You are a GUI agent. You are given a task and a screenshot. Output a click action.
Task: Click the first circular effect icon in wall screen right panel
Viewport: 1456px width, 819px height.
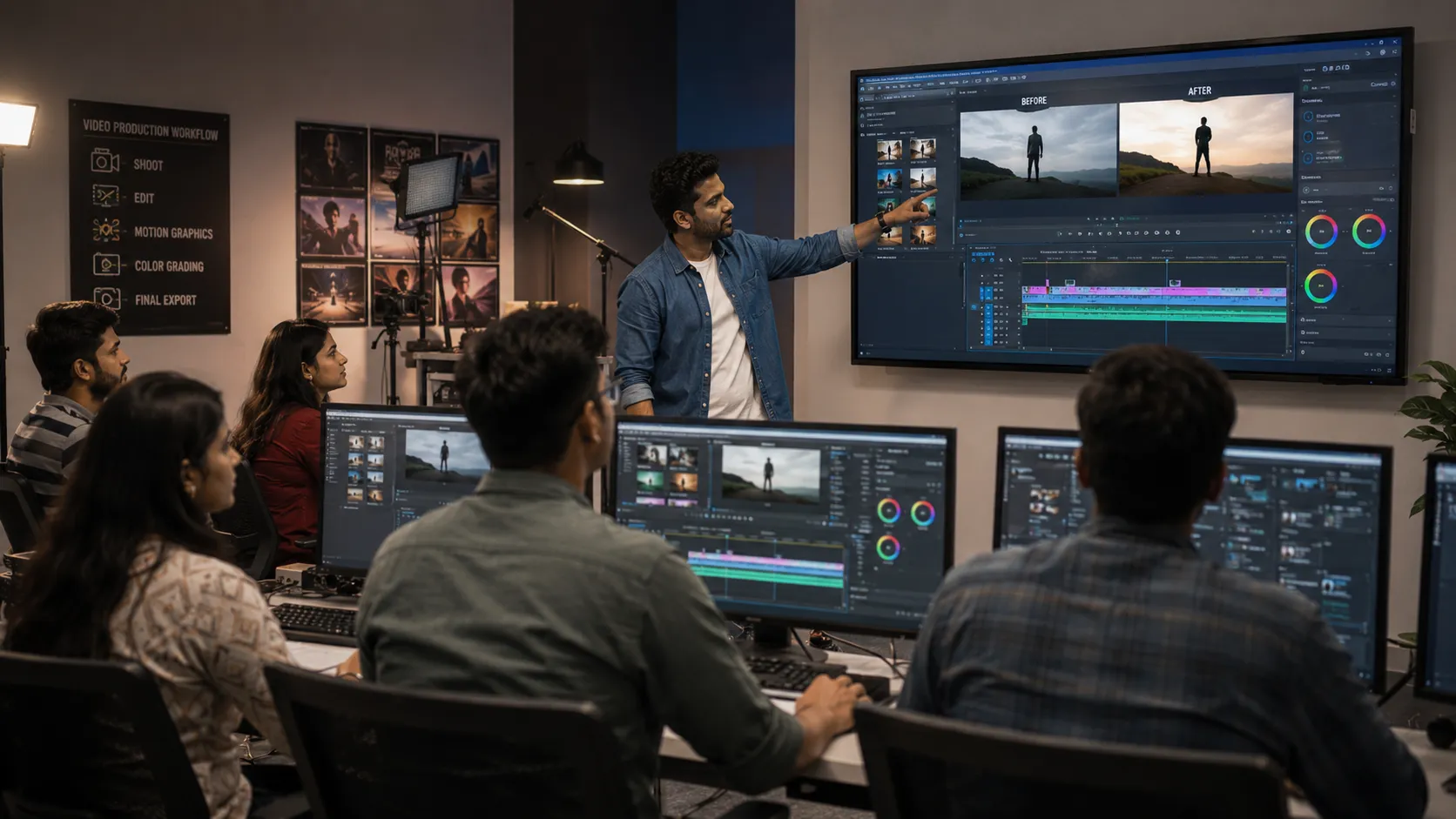coord(1308,116)
